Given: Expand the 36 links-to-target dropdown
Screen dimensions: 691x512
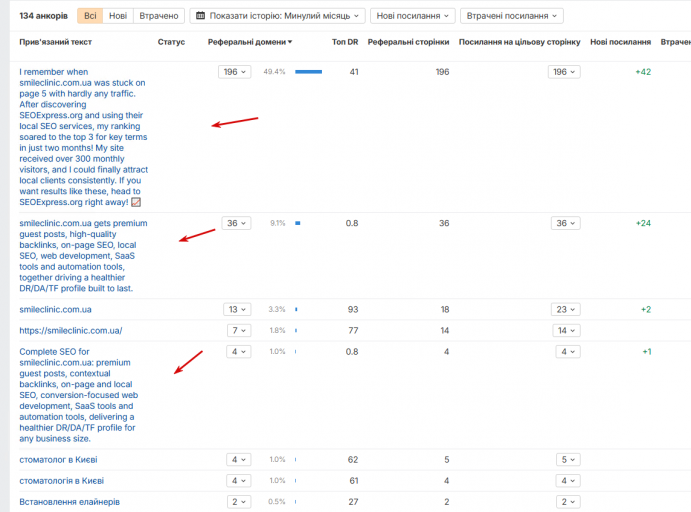Looking at the screenshot, I should point(566,223).
